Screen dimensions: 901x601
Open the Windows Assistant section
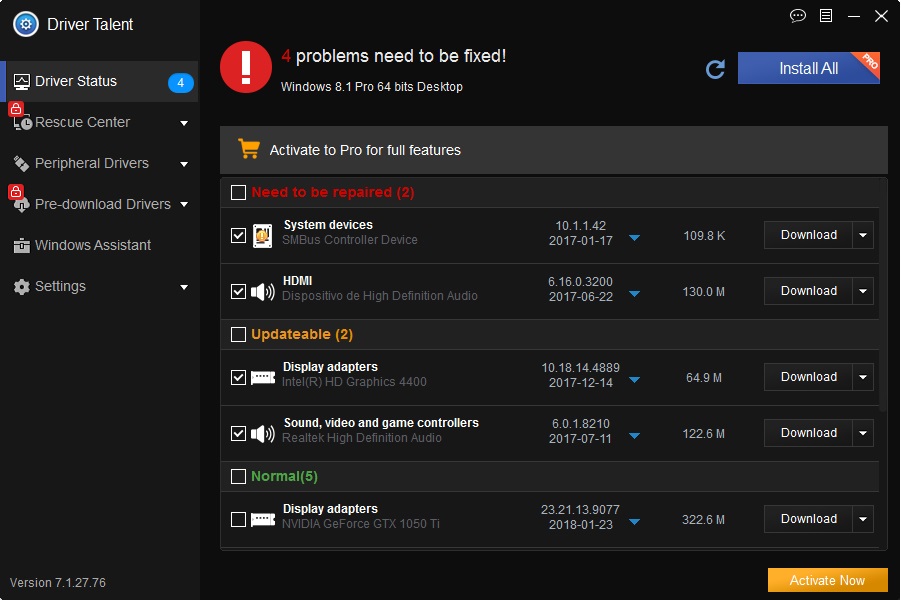[92, 245]
